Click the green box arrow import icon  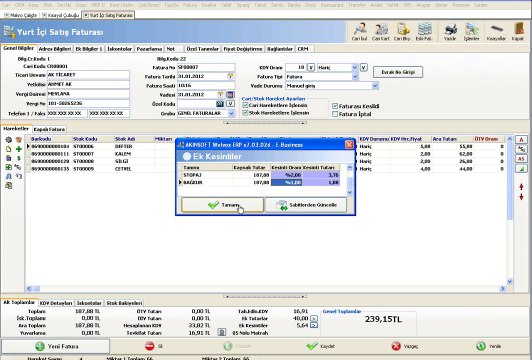[x=8, y=167]
